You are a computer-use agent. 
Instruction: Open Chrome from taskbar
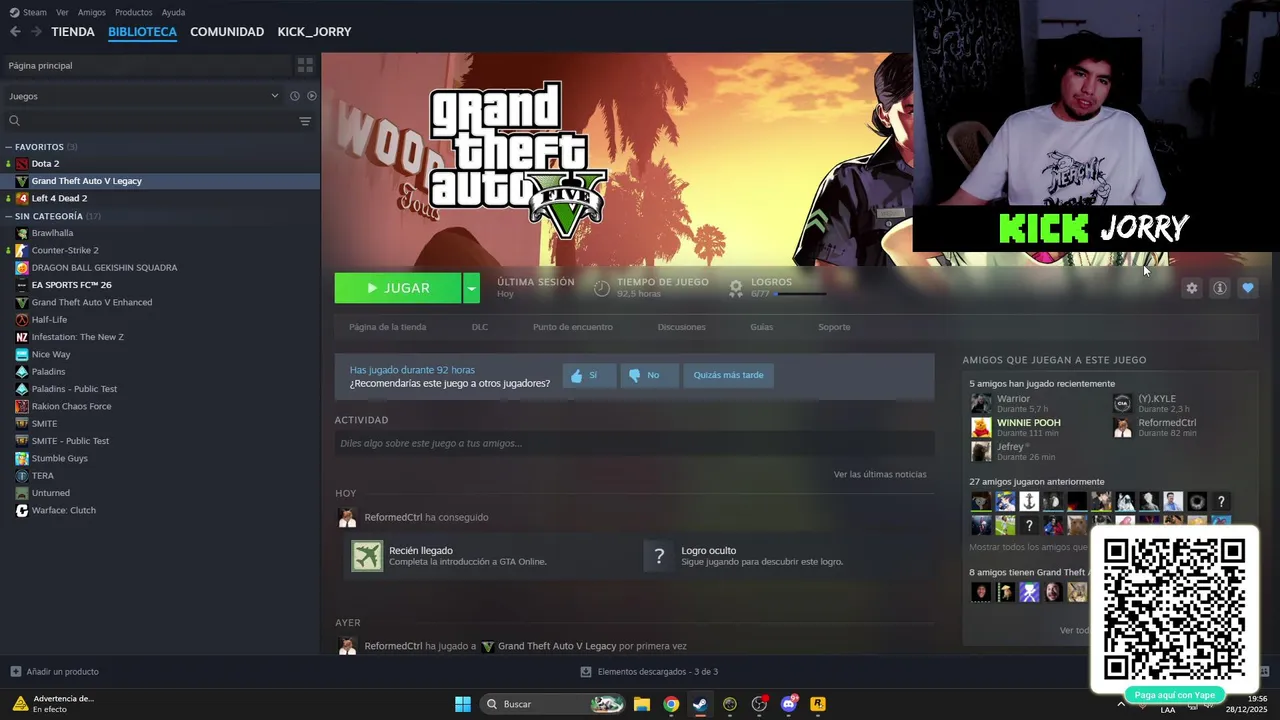[x=671, y=704]
